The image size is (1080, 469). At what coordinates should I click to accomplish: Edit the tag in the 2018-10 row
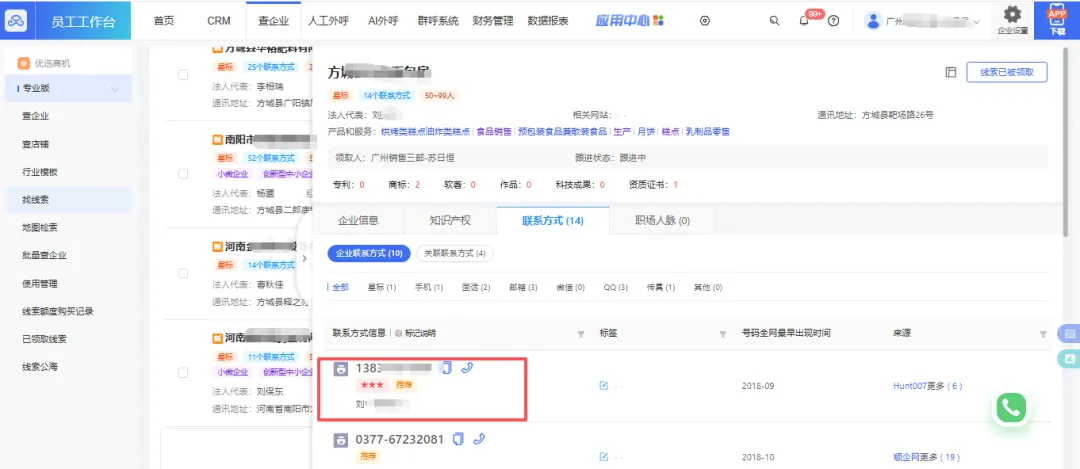pos(604,457)
